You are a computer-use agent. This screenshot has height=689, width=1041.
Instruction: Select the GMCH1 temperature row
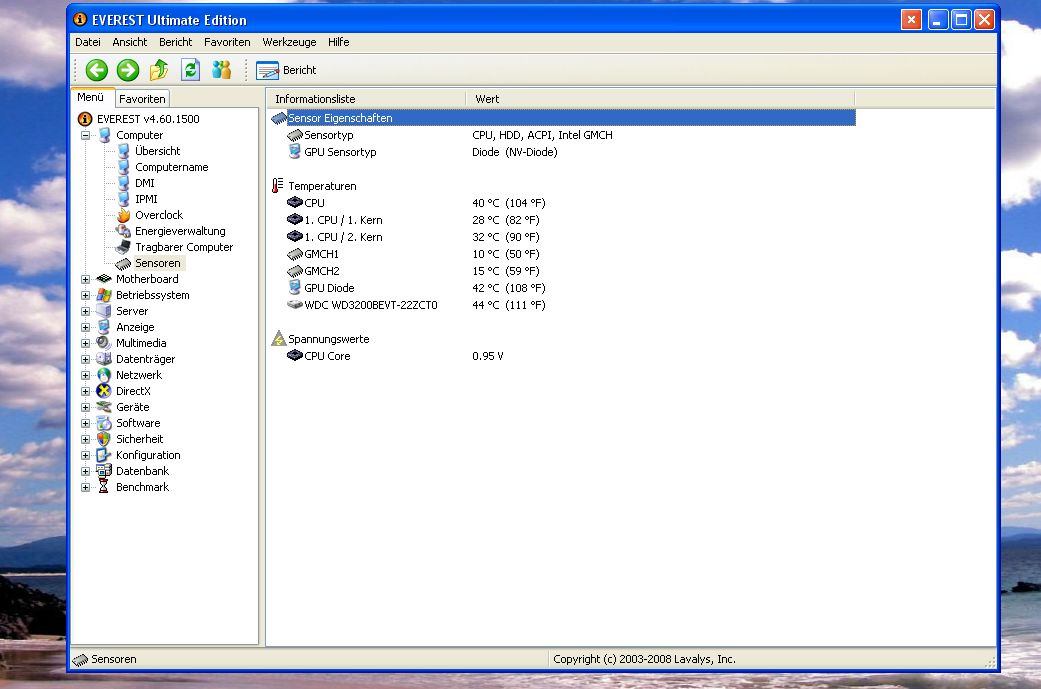[x=563, y=254]
